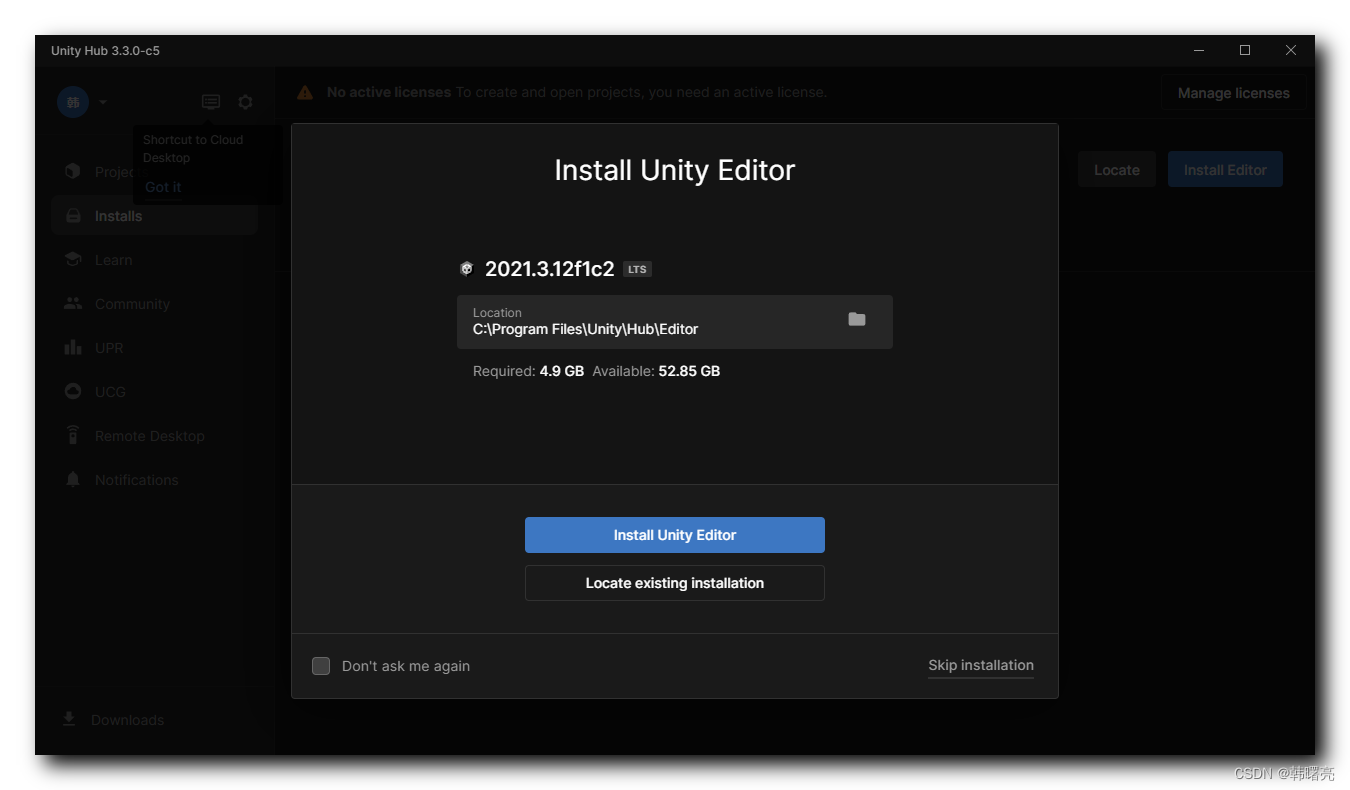Click the Unity cube icon beside 2021.3.12f1c2
Image resolution: width=1350 pixels, height=790 pixels.
(466, 268)
